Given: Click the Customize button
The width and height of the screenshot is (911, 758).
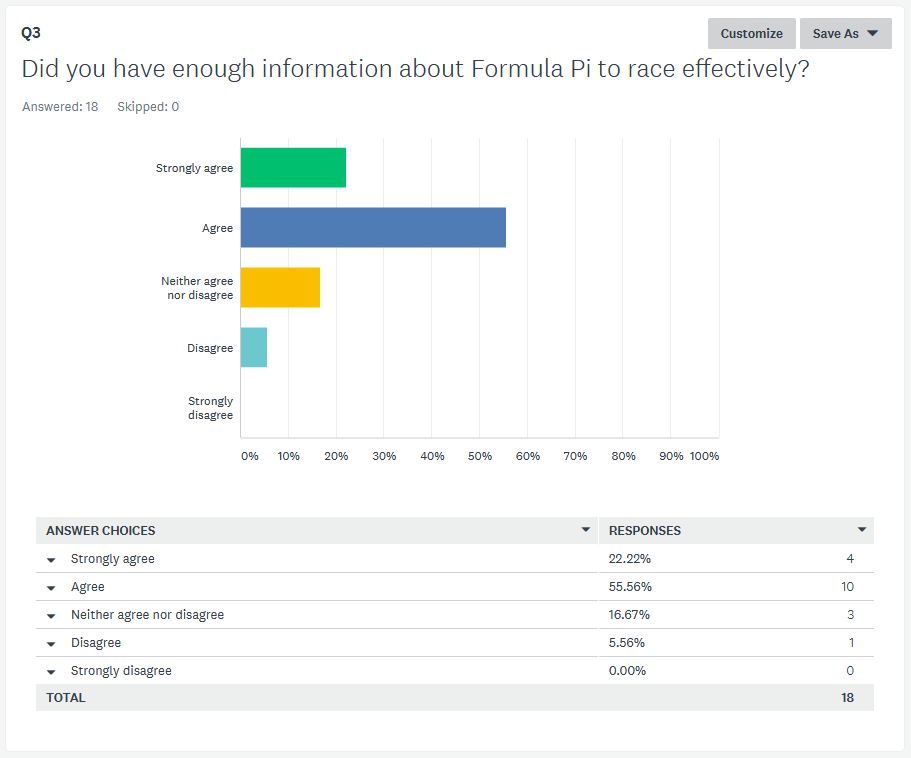Looking at the screenshot, I should (751, 34).
